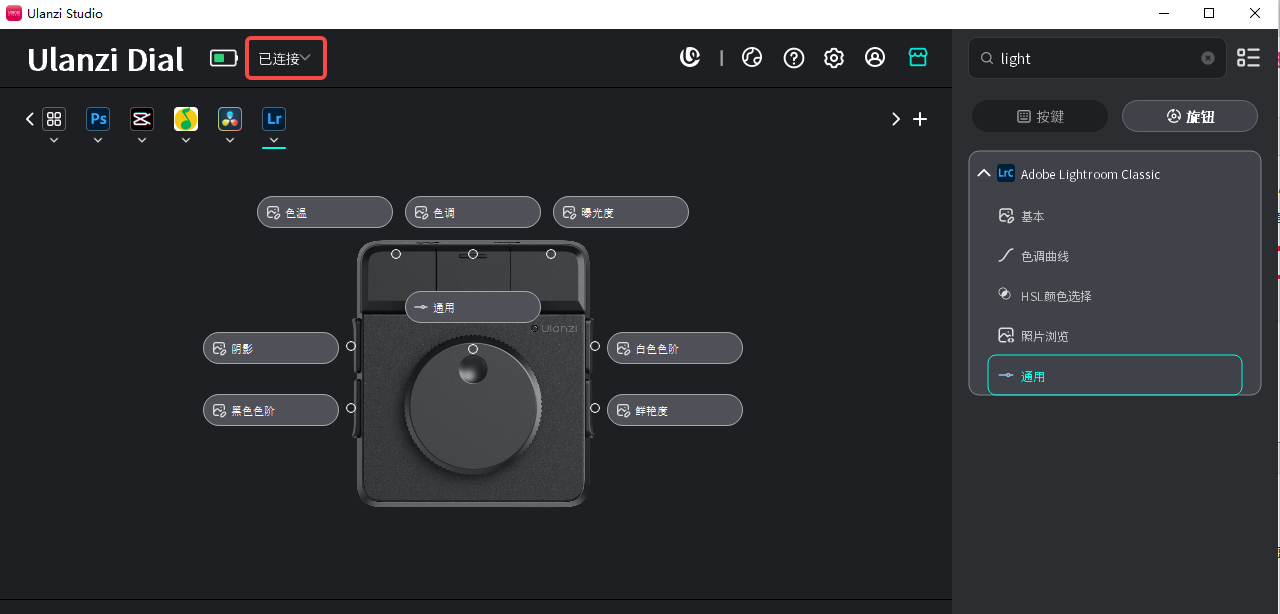This screenshot has height=614, width=1280.
Task: Click the battery indicator icon
Action: [x=222, y=57]
